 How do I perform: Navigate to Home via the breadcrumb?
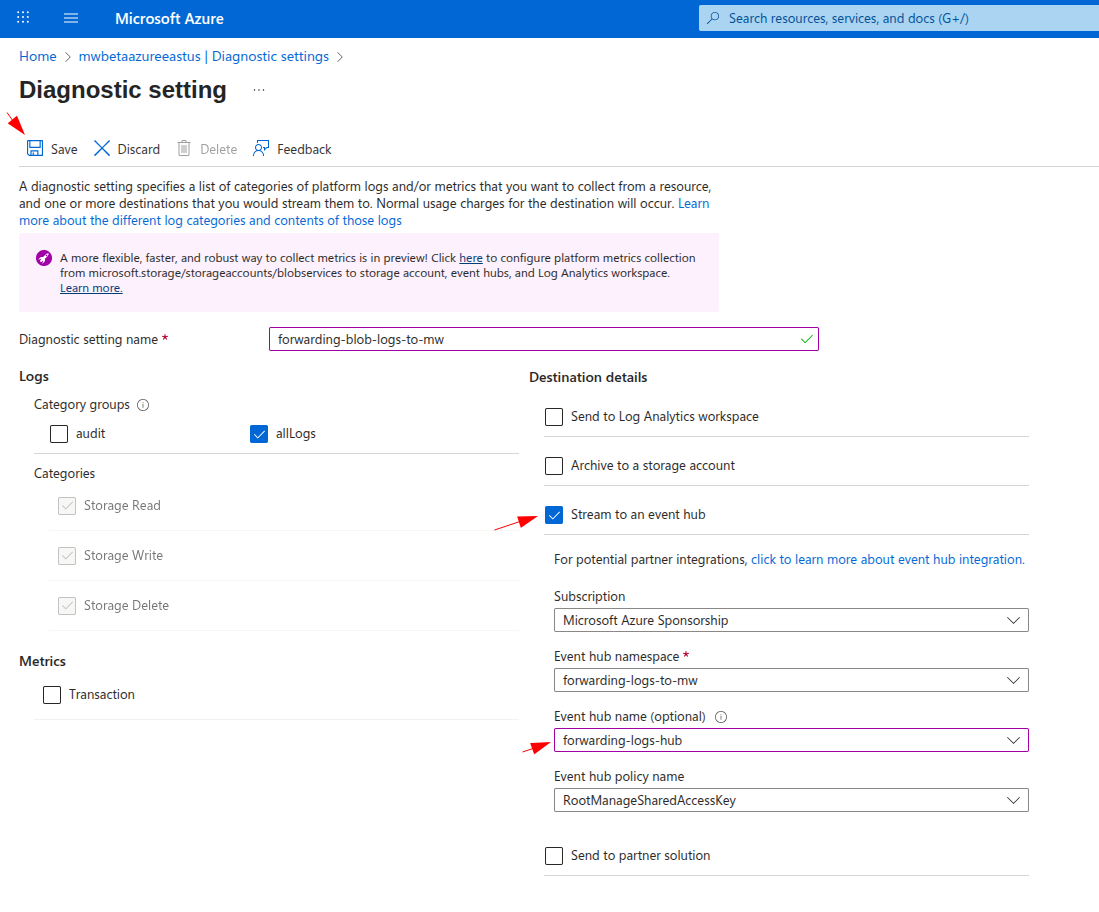37,56
